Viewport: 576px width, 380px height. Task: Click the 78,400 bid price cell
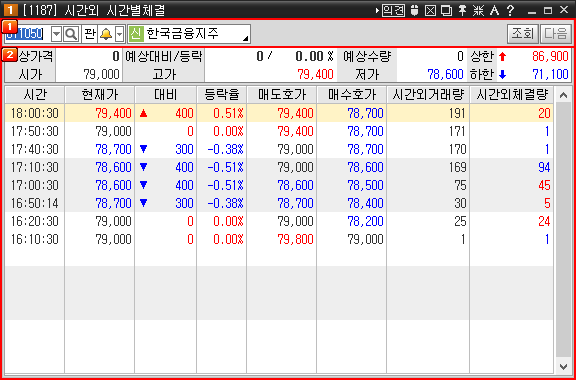click(366, 203)
